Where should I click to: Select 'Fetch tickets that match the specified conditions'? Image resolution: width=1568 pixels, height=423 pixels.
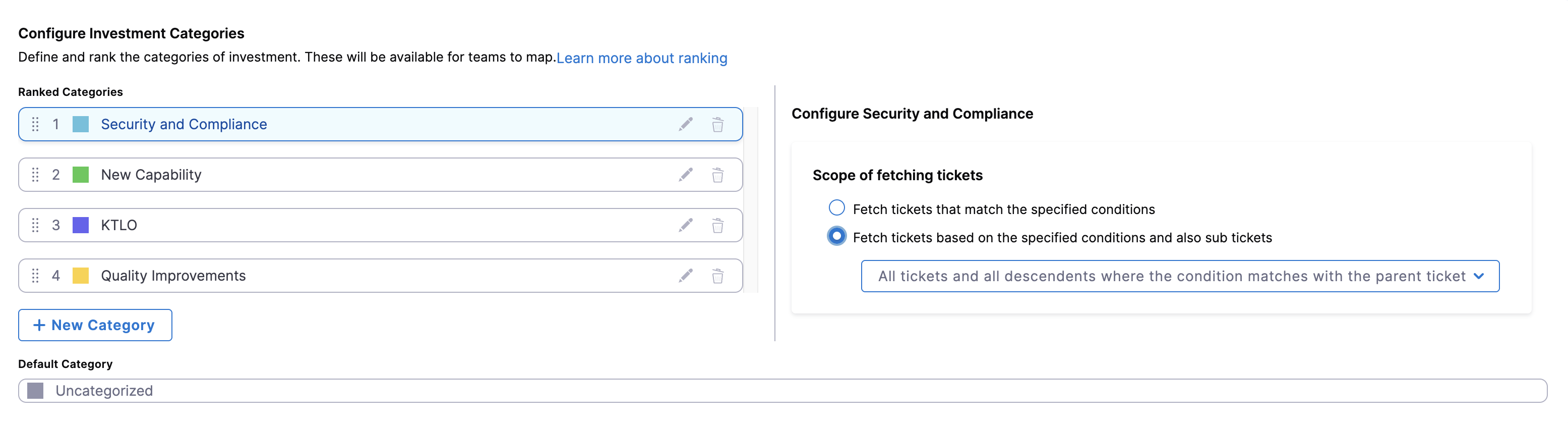point(836,208)
